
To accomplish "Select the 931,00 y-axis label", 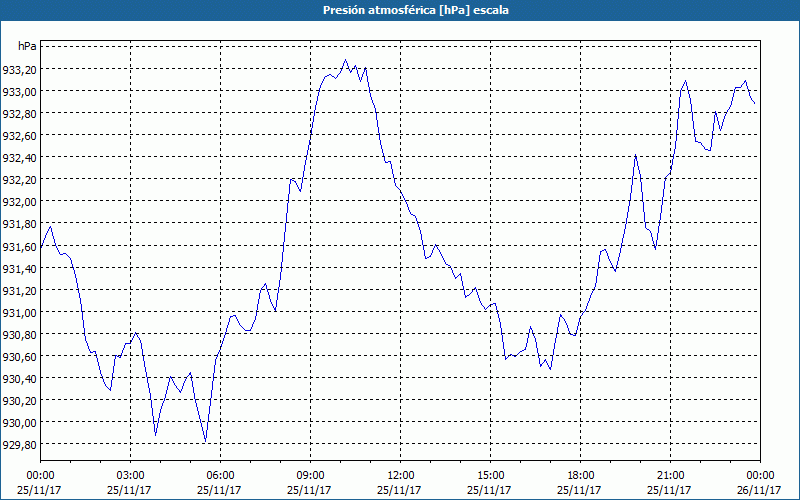I will 19,312.
